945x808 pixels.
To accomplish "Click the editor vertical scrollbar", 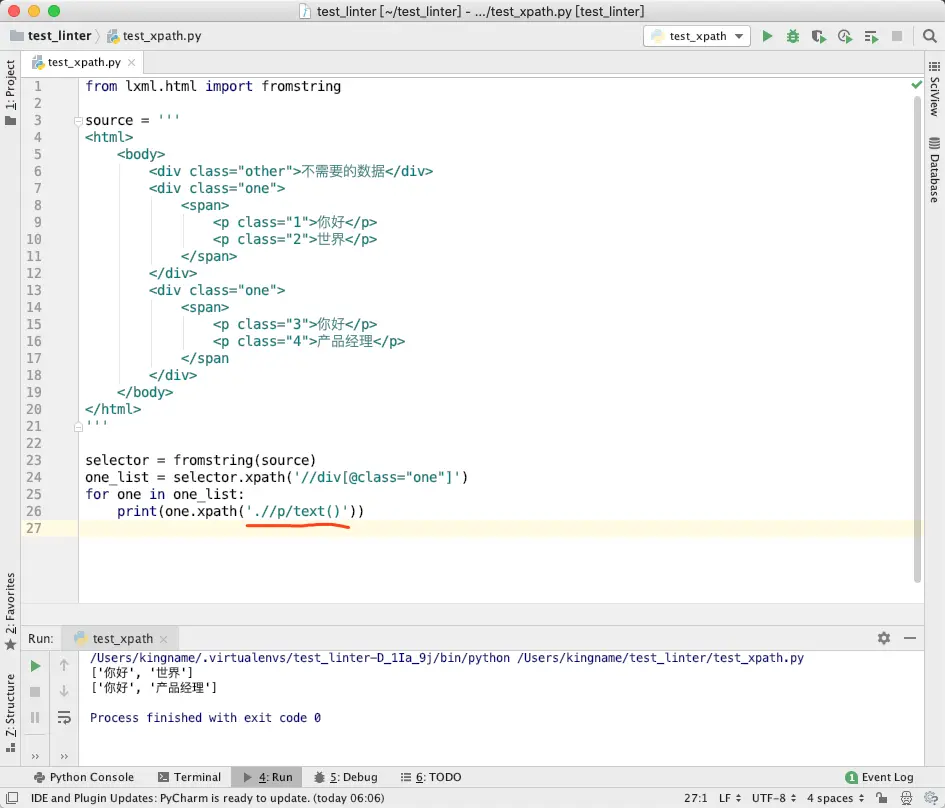I will [x=917, y=337].
